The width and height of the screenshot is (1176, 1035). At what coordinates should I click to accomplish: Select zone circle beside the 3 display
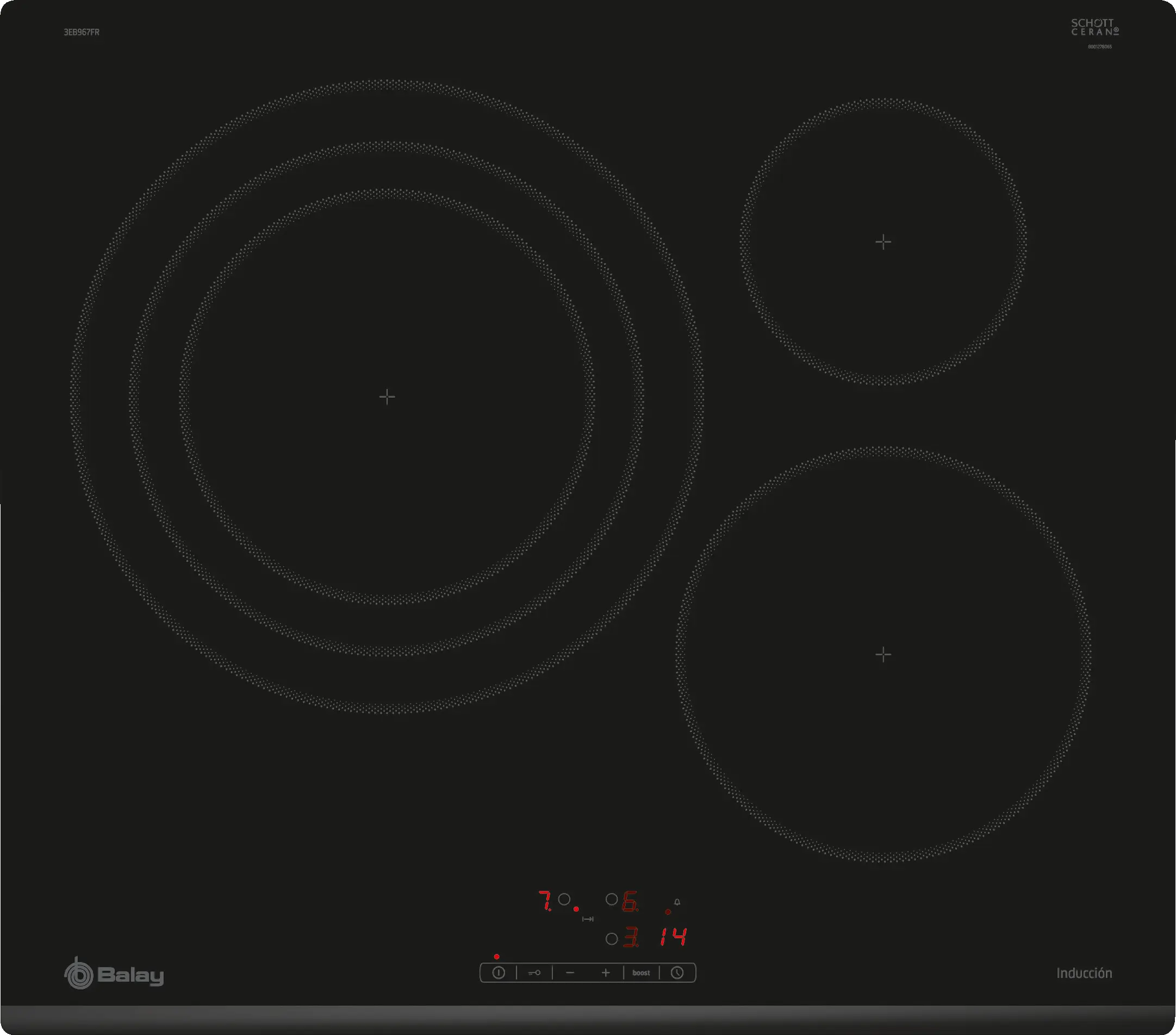(x=612, y=939)
